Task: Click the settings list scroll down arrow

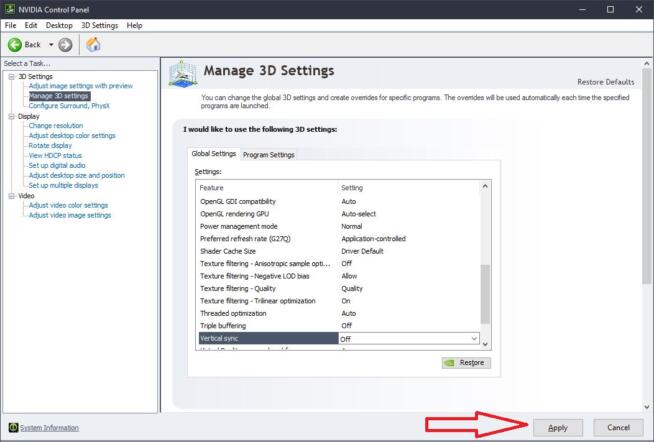Action: point(485,344)
